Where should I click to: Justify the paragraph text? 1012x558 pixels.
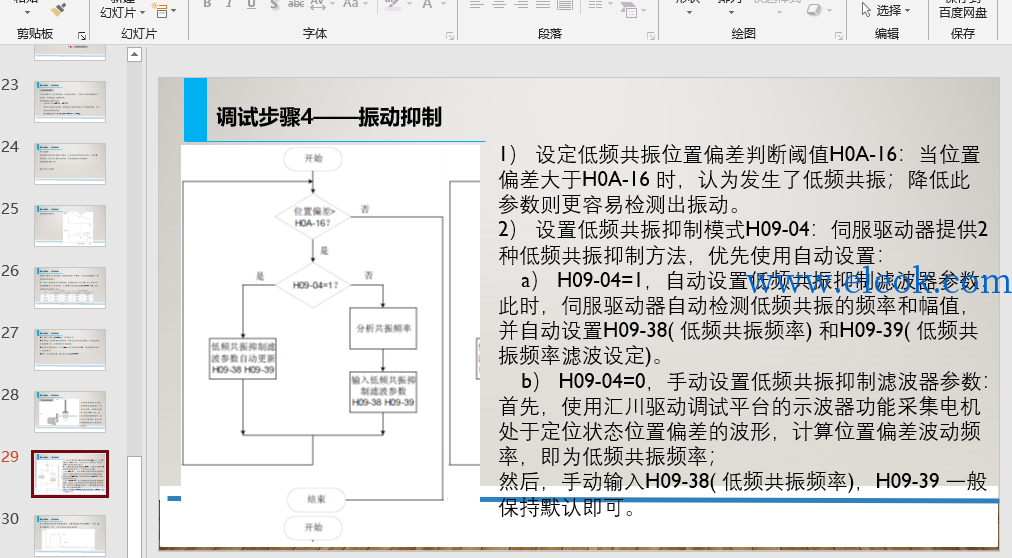[x=543, y=5]
